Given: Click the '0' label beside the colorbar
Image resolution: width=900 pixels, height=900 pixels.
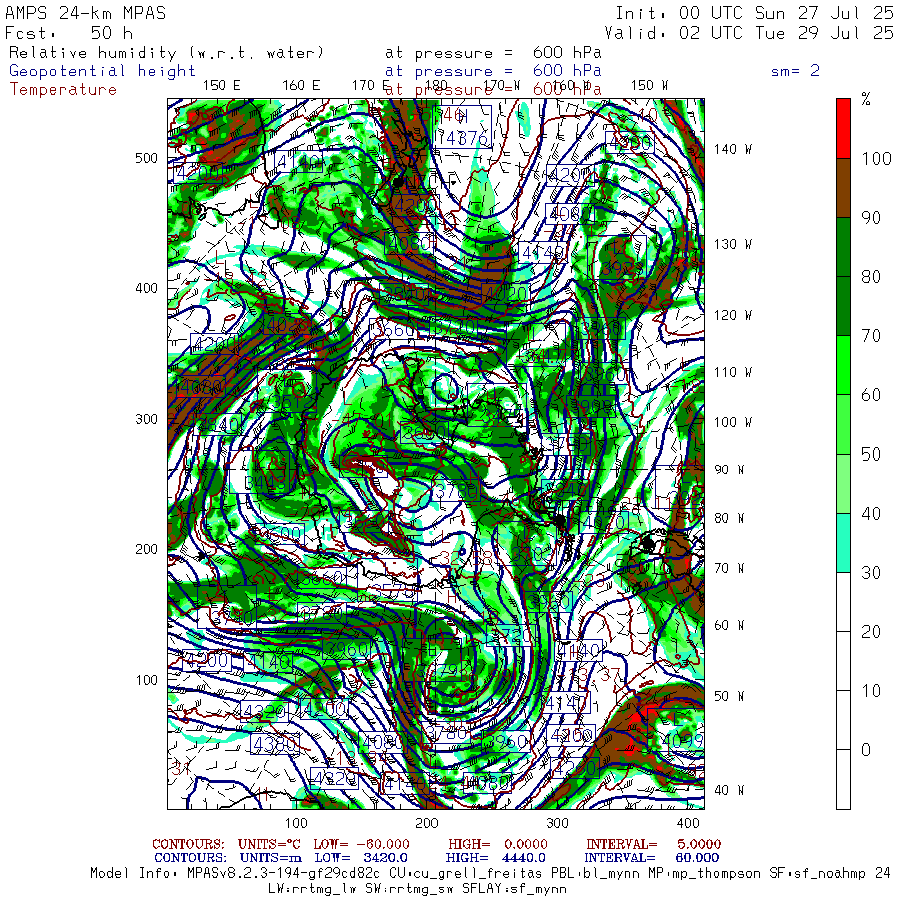Looking at the screenshot, I should pyautogui.click(x=866, y=750).
